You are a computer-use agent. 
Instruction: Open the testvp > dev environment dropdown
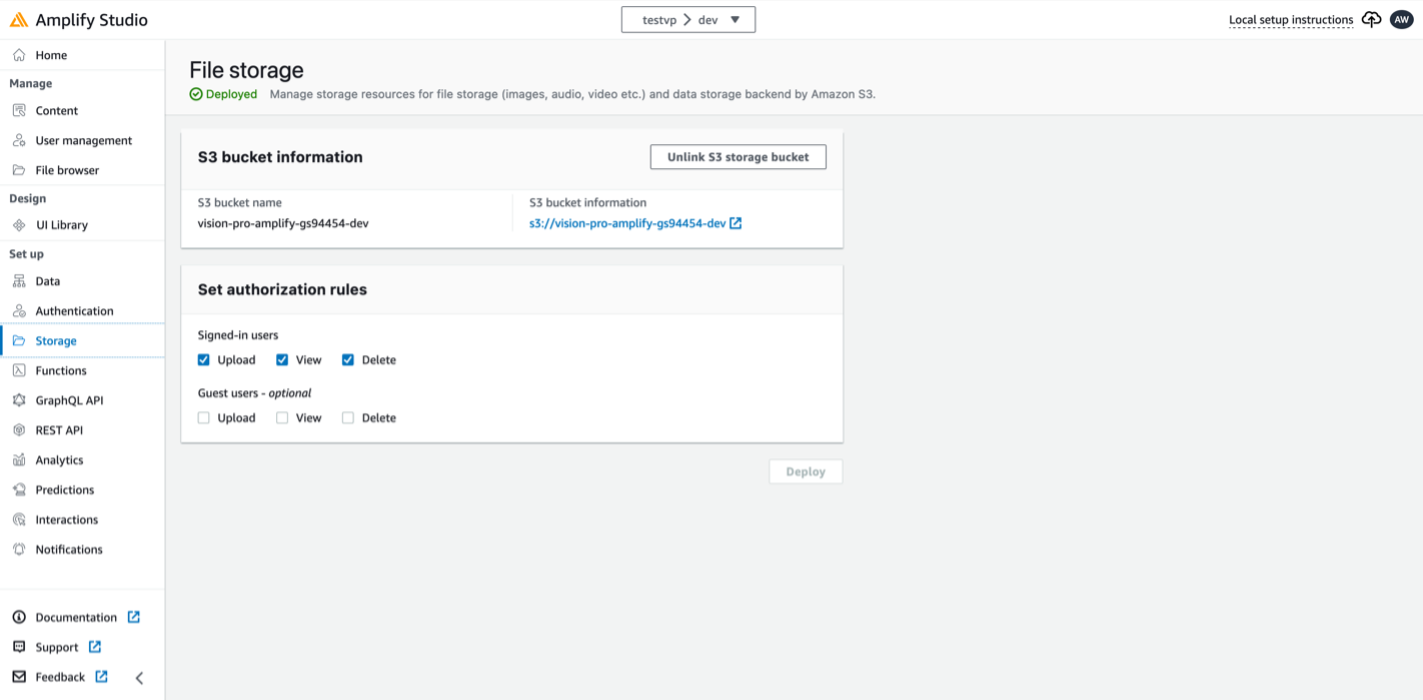click(688, 20)
